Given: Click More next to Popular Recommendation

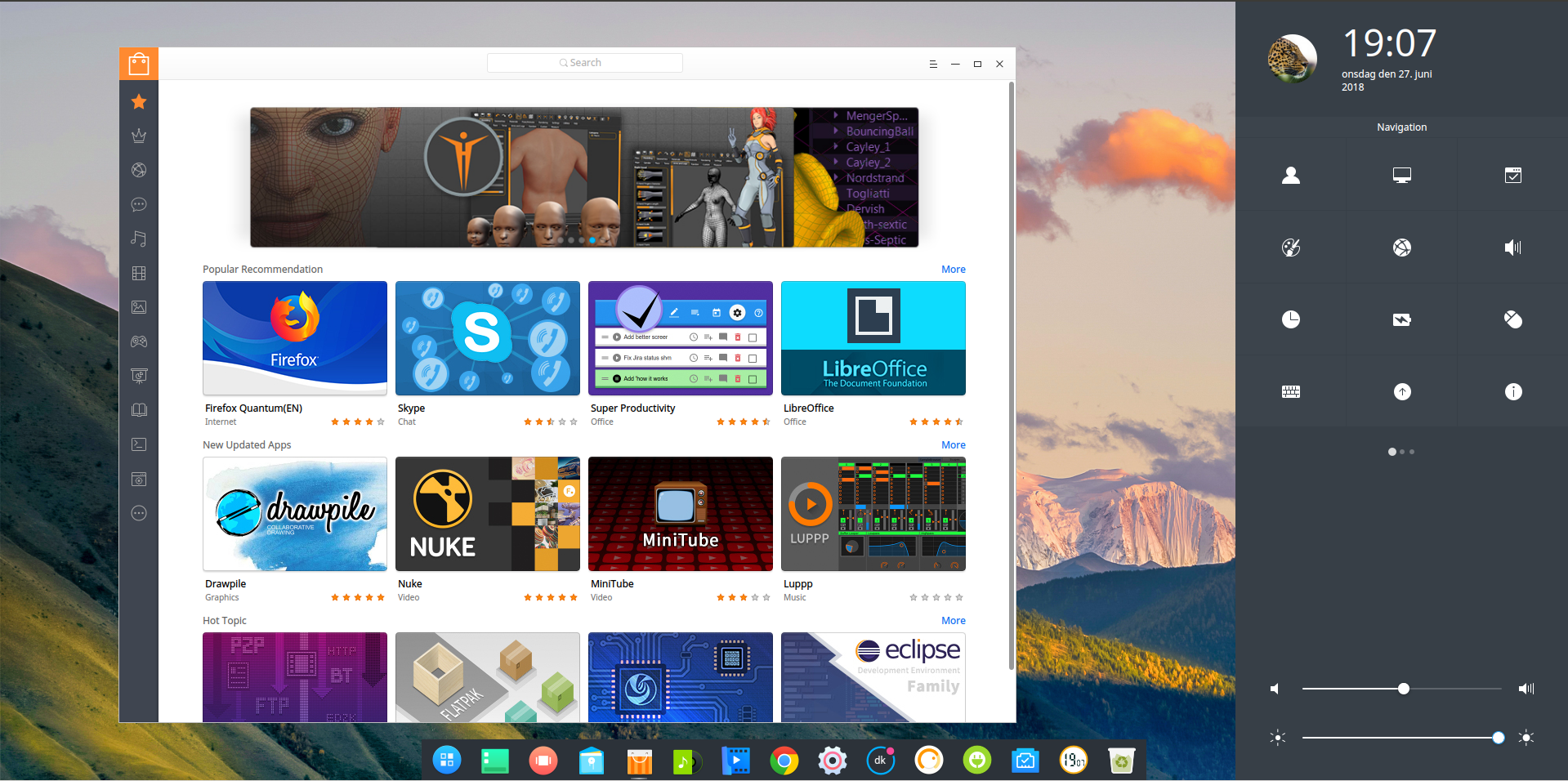Looking at the screenshot, I should coord(954,270).
